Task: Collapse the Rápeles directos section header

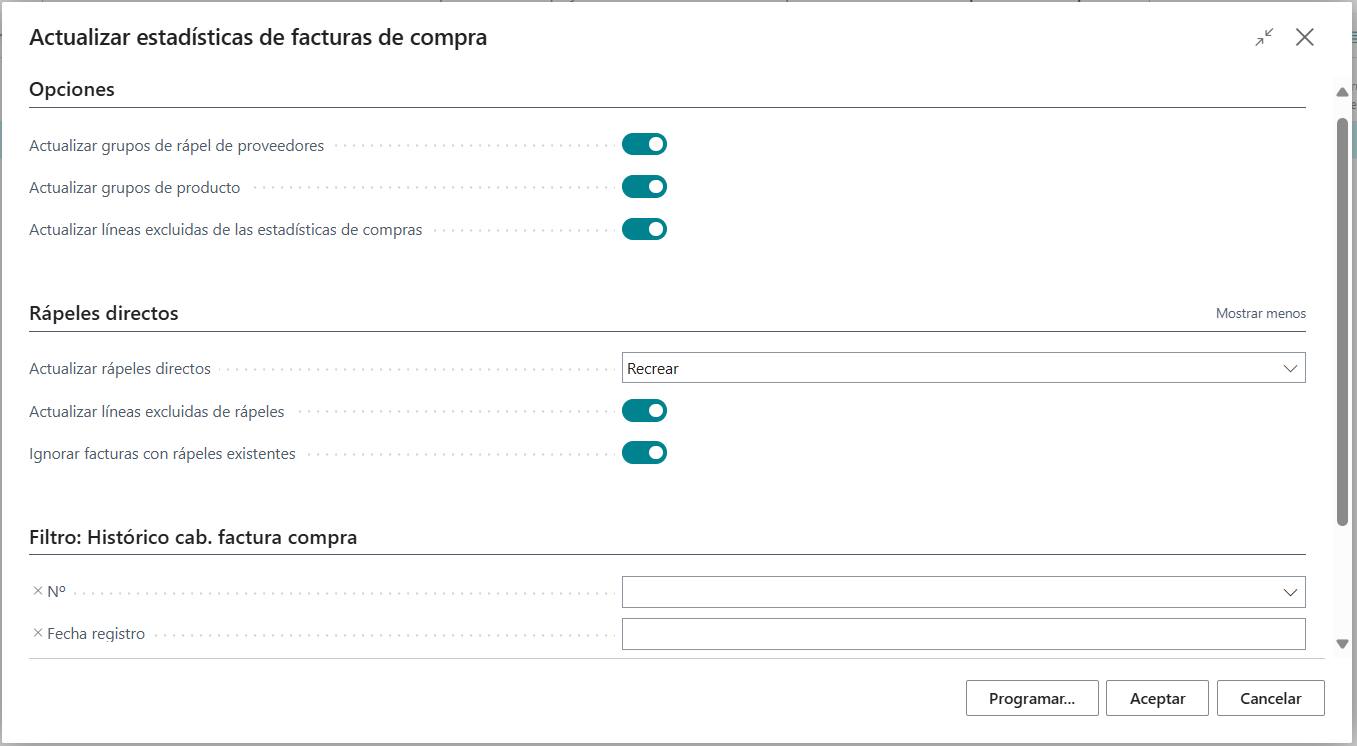Action: pos(104,313)
